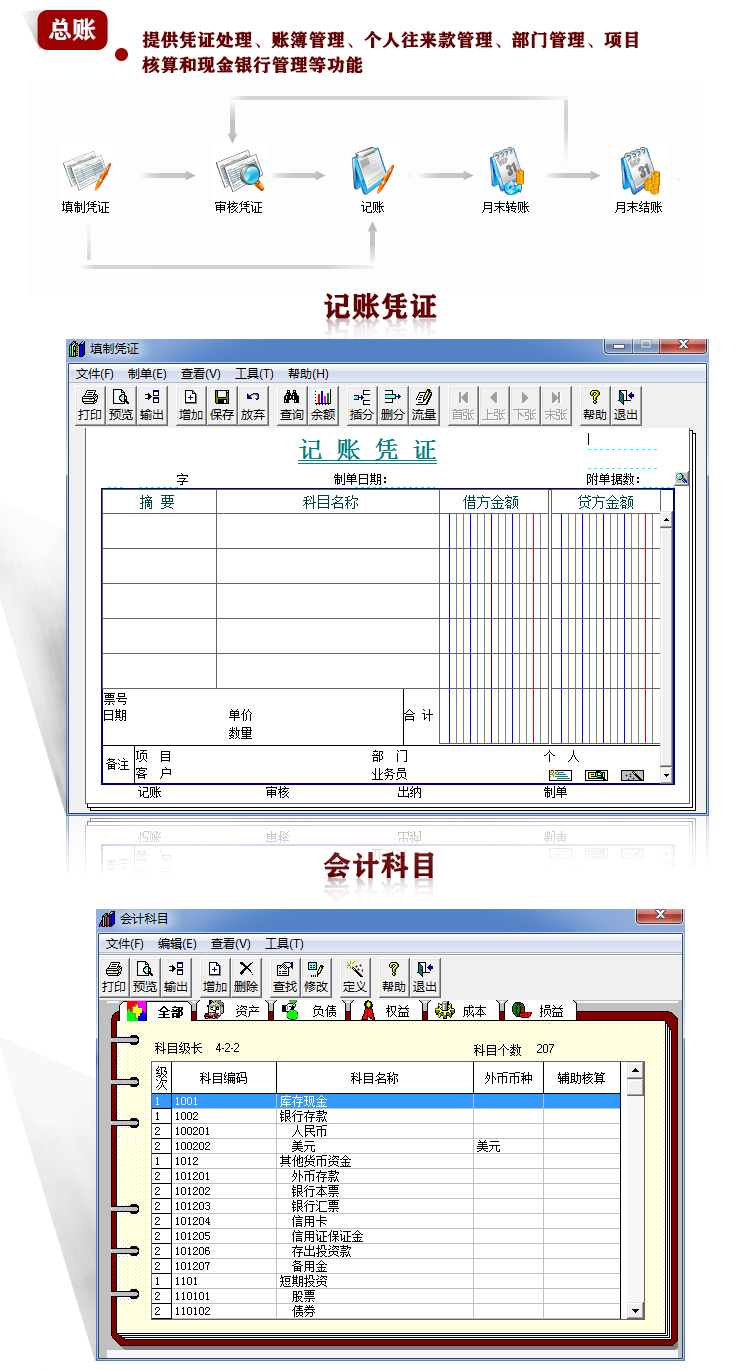
Task: Click 预览 preview icon in 填制凭证 window
Action: (120, 405)
